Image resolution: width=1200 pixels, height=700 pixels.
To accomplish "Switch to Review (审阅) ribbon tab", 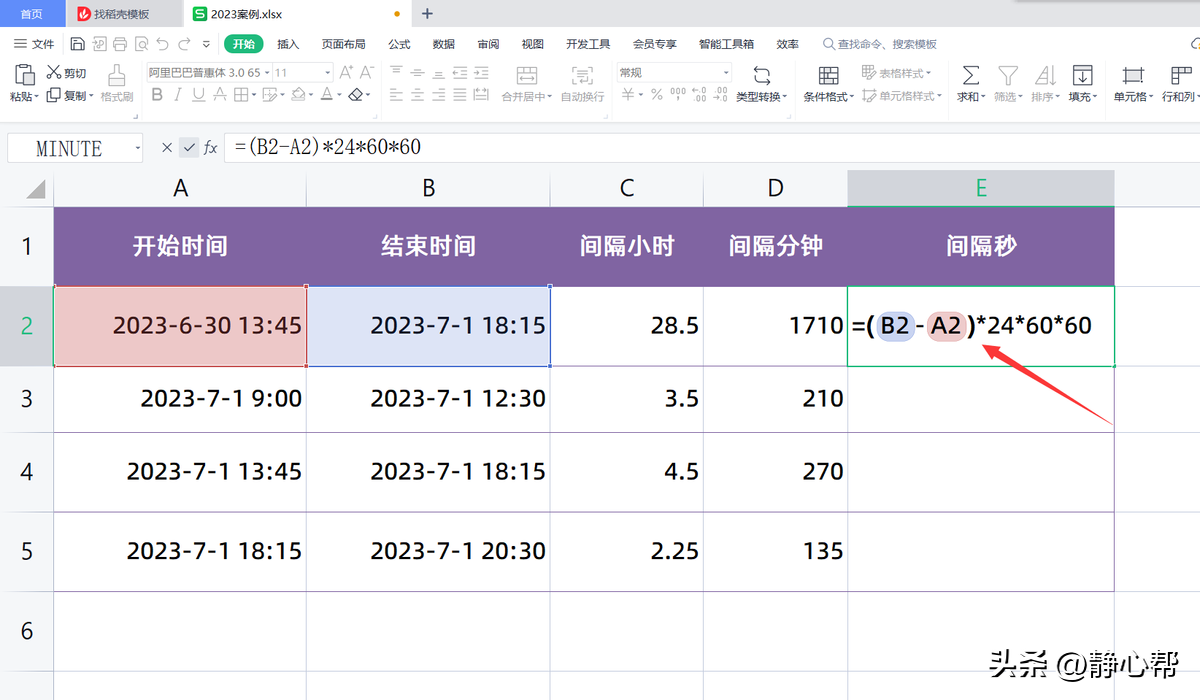I will pos(488,44).
